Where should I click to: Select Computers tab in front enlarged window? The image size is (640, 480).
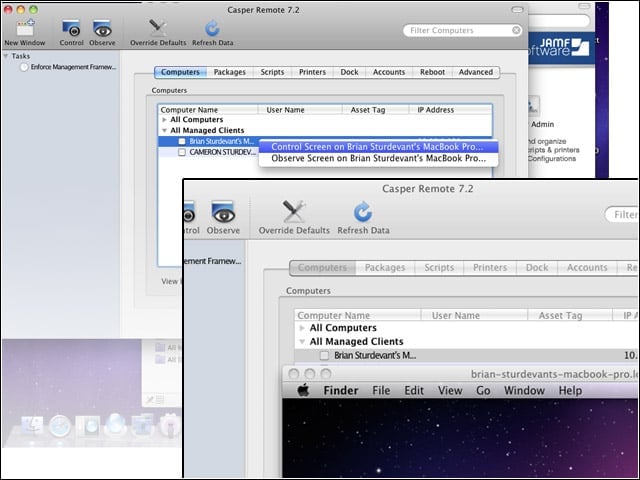click(322, 268)
